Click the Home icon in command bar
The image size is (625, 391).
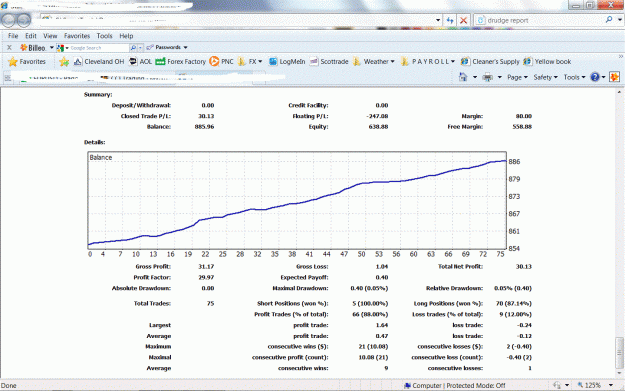[463, 77]
